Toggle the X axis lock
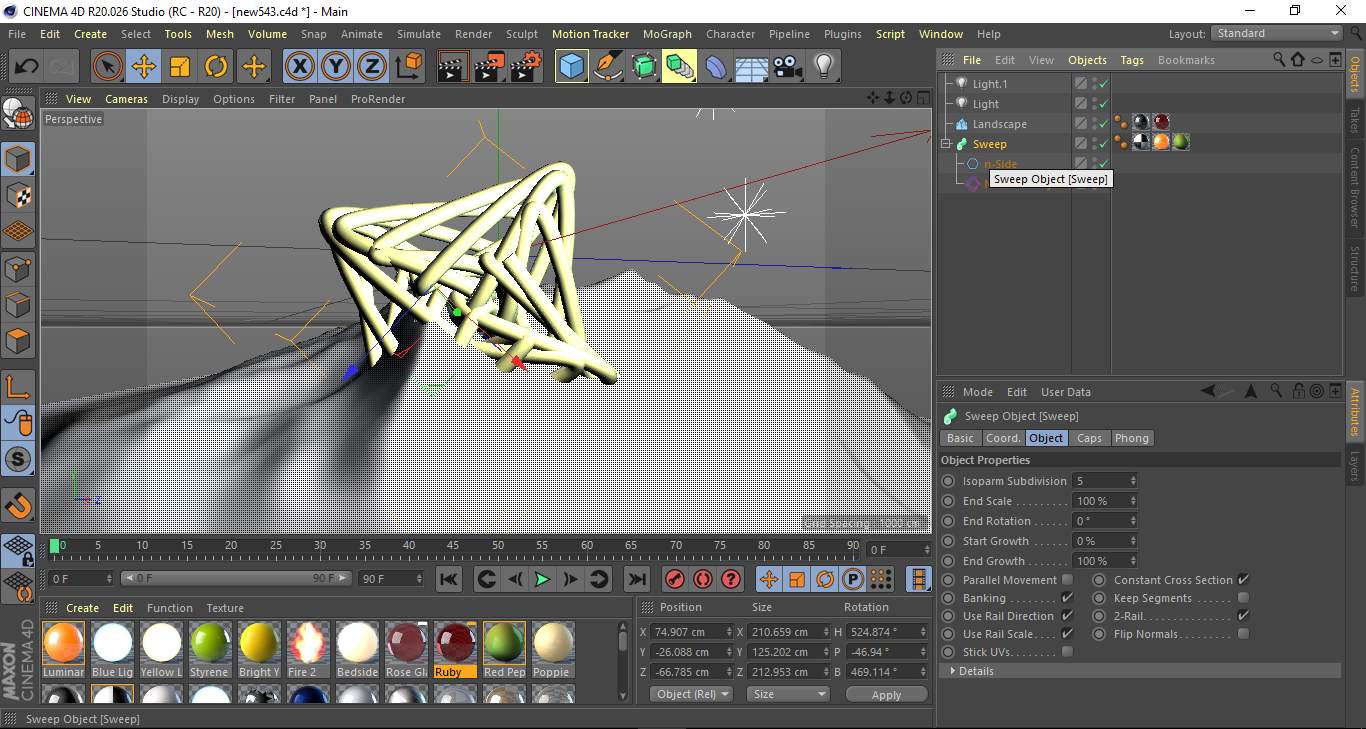 click(300, 67)
